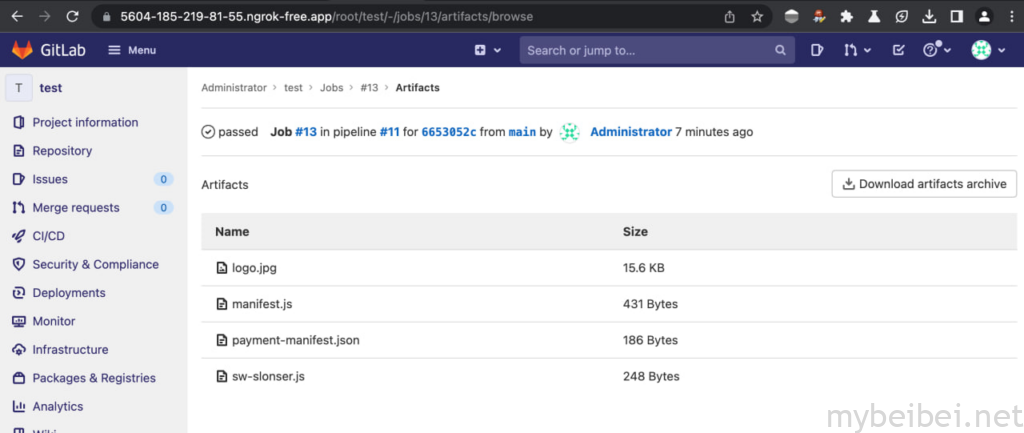Viewport: 1024px width, 433px height.
Task: Open CI/CD section in sidebar
Action: click(49, 236)
